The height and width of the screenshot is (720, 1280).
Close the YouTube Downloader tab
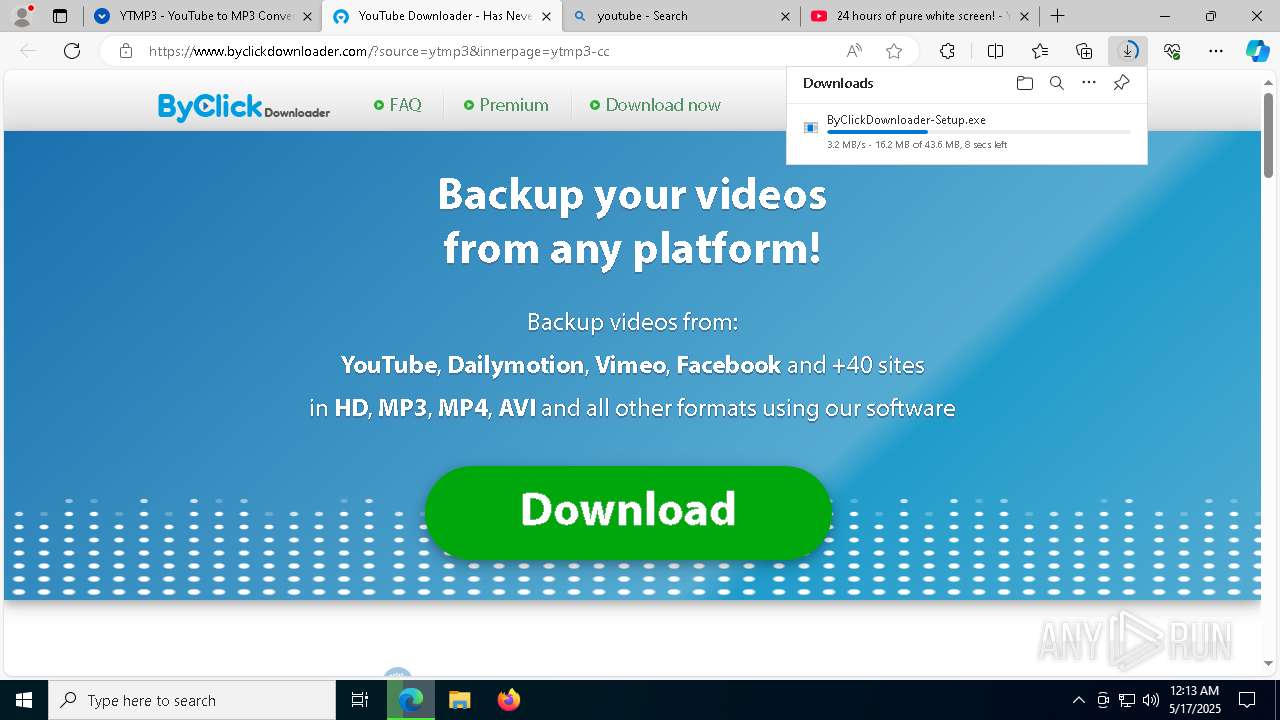[546, 16]
